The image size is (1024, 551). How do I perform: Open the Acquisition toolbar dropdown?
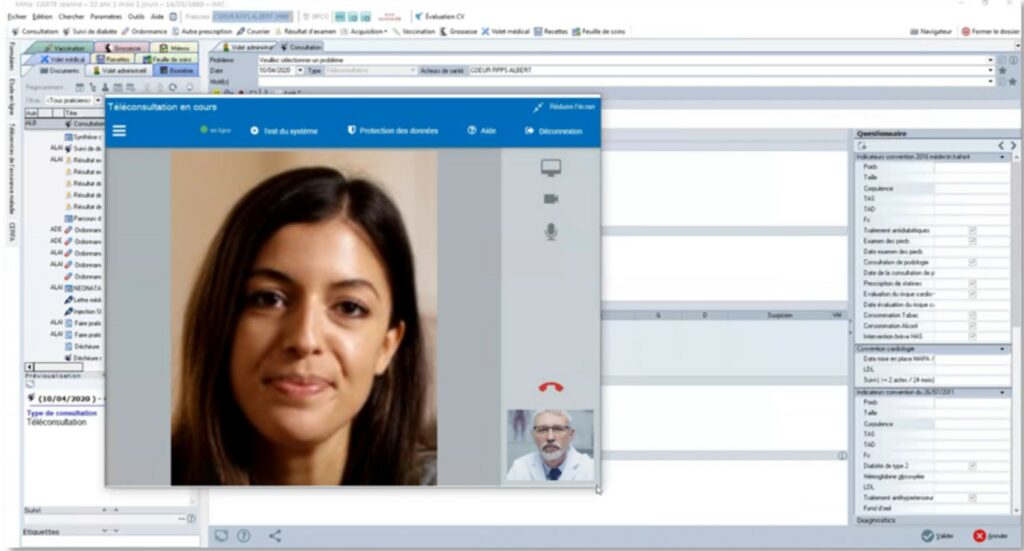pyautogui.click(x=364, y=31)
